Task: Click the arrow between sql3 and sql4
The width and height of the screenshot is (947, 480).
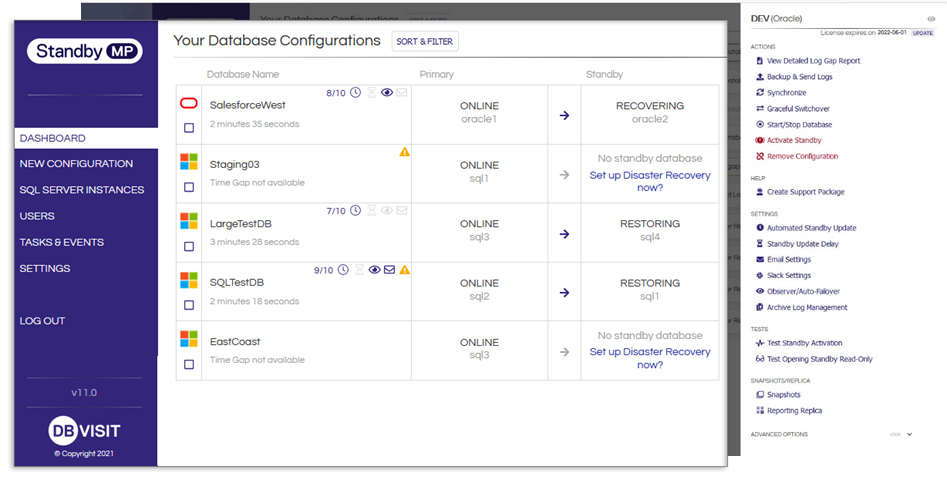Action: pyautogui.click(x=564, y=234)
